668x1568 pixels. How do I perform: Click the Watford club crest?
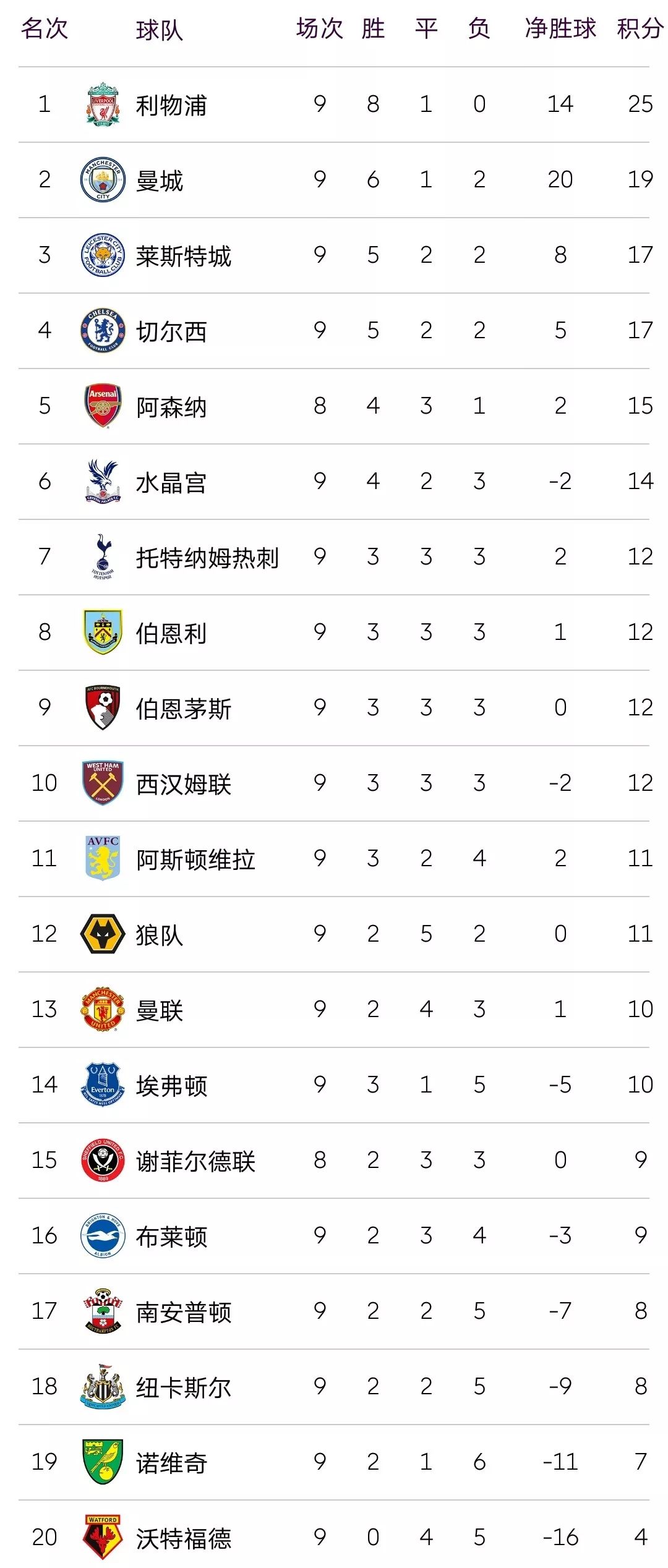[103, 1537]
